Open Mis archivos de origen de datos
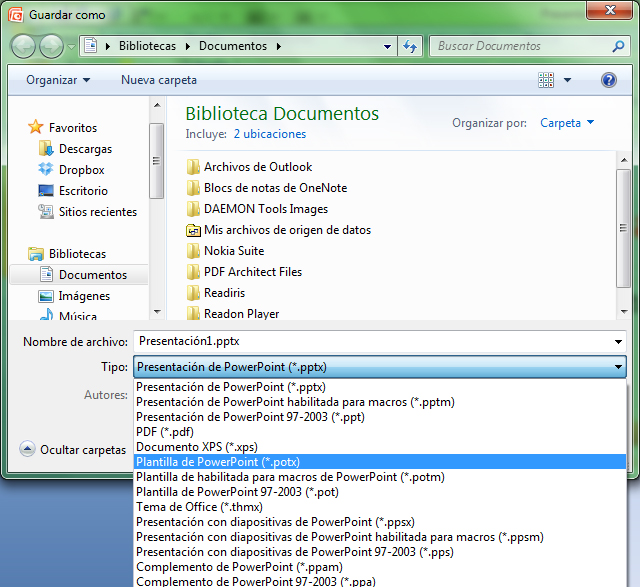 287,230
